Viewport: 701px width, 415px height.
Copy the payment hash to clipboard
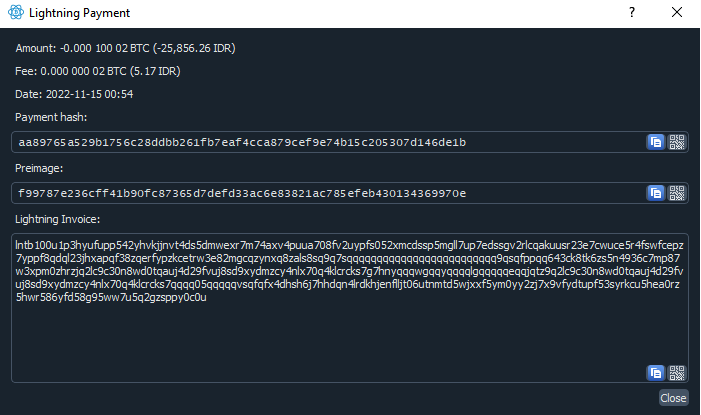coord(655,142)
